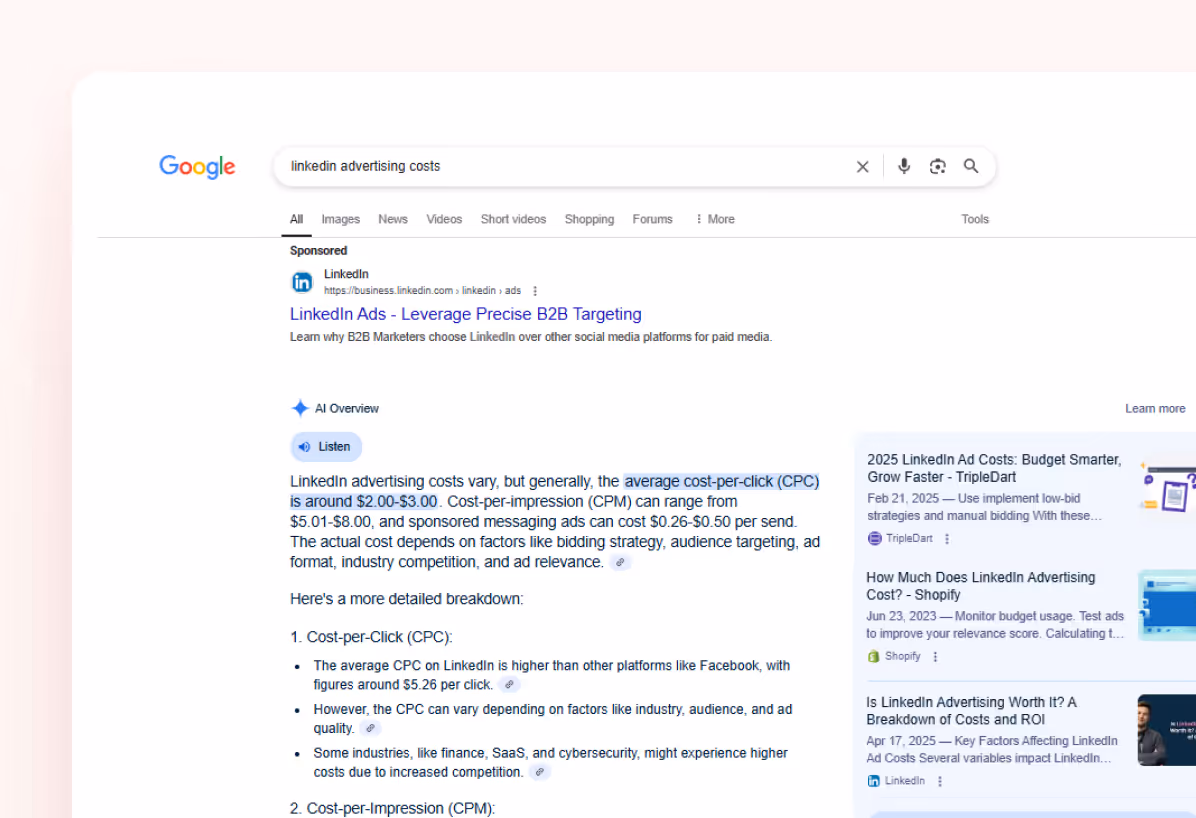Open three-dot menu next to Shopify
The height and width of the screenshot is (818, 1196).
pyautogui.click(x=935, y=656)
